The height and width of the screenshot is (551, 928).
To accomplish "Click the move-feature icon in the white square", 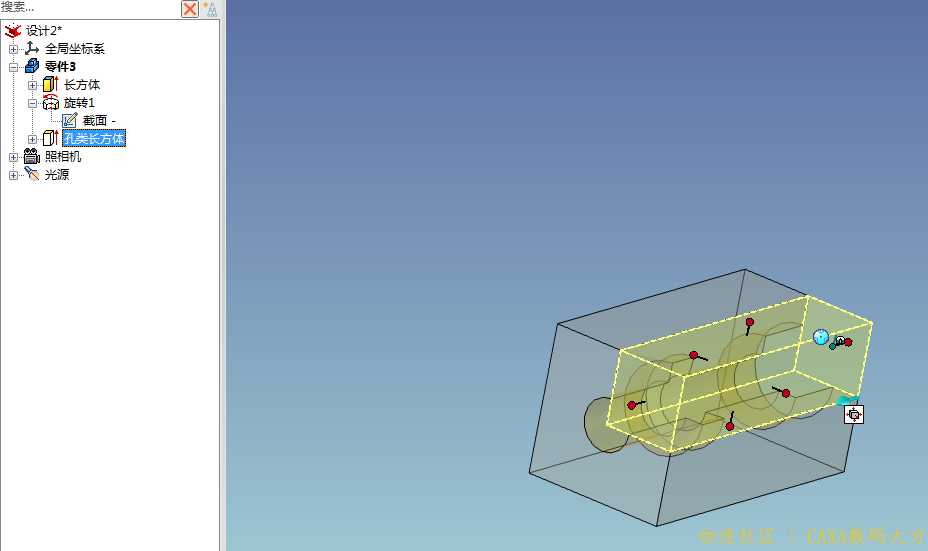I will (x=853, y=414).
